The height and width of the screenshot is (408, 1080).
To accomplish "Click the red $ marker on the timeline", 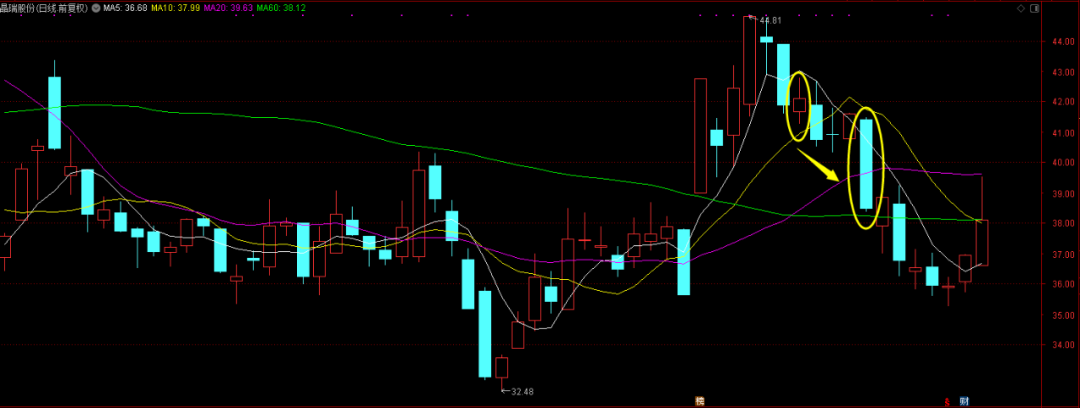I will click(948, 400).
